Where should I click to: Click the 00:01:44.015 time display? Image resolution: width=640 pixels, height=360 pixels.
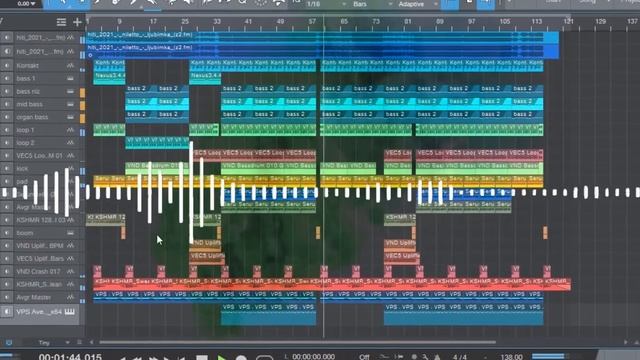(x=70, y=357)
